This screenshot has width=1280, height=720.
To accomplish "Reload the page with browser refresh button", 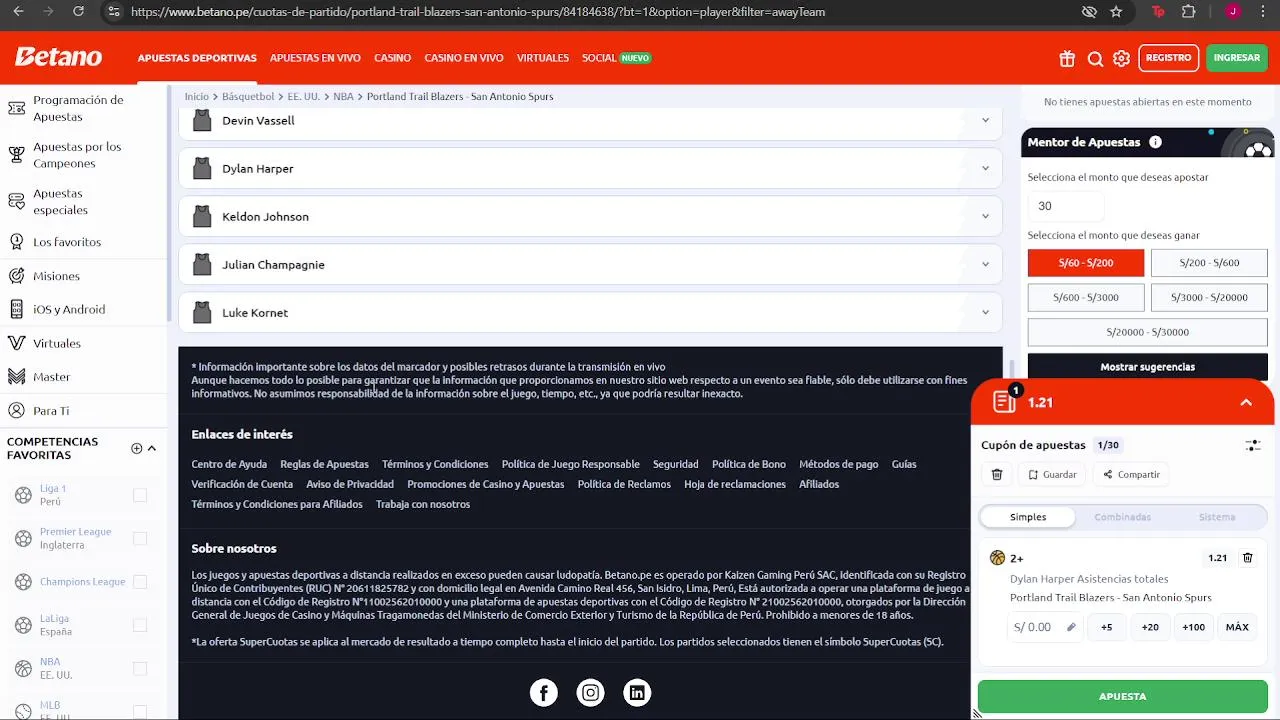I will click(x=79, y=12).
